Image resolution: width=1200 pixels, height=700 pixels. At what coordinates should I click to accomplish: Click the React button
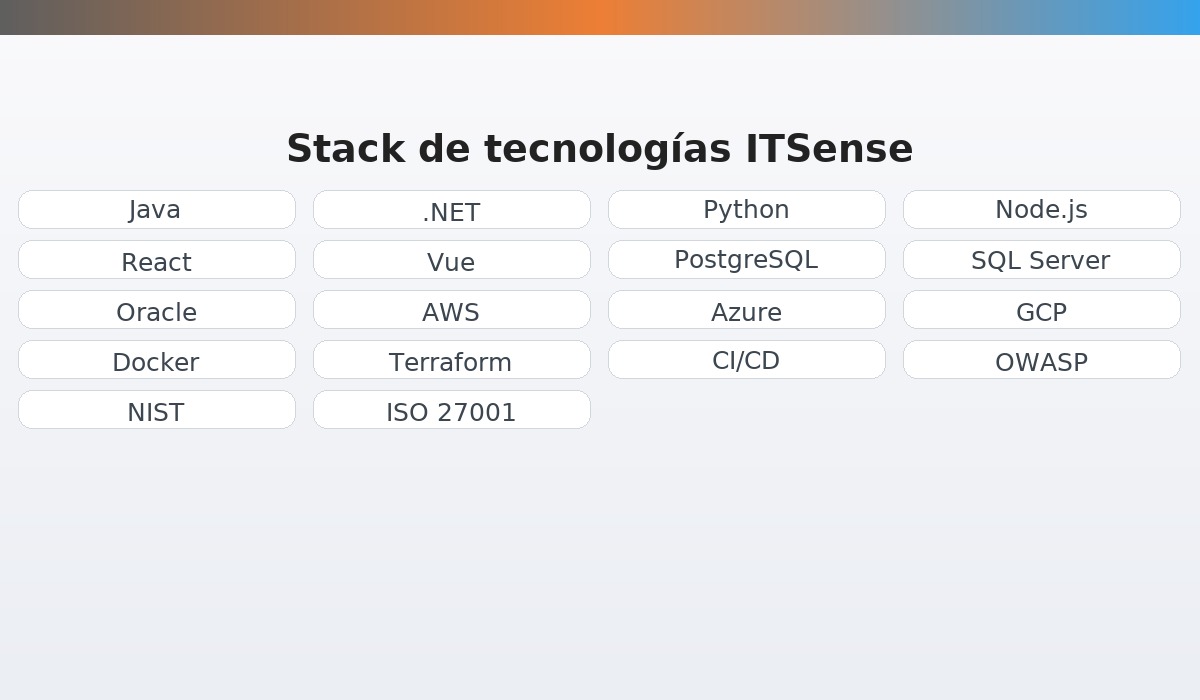[x=157, y=261]
